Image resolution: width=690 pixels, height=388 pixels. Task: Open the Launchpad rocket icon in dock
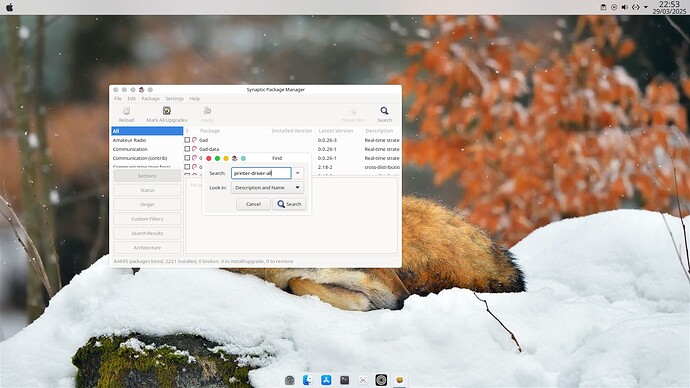pyautogui.click(x=290, y=380)
